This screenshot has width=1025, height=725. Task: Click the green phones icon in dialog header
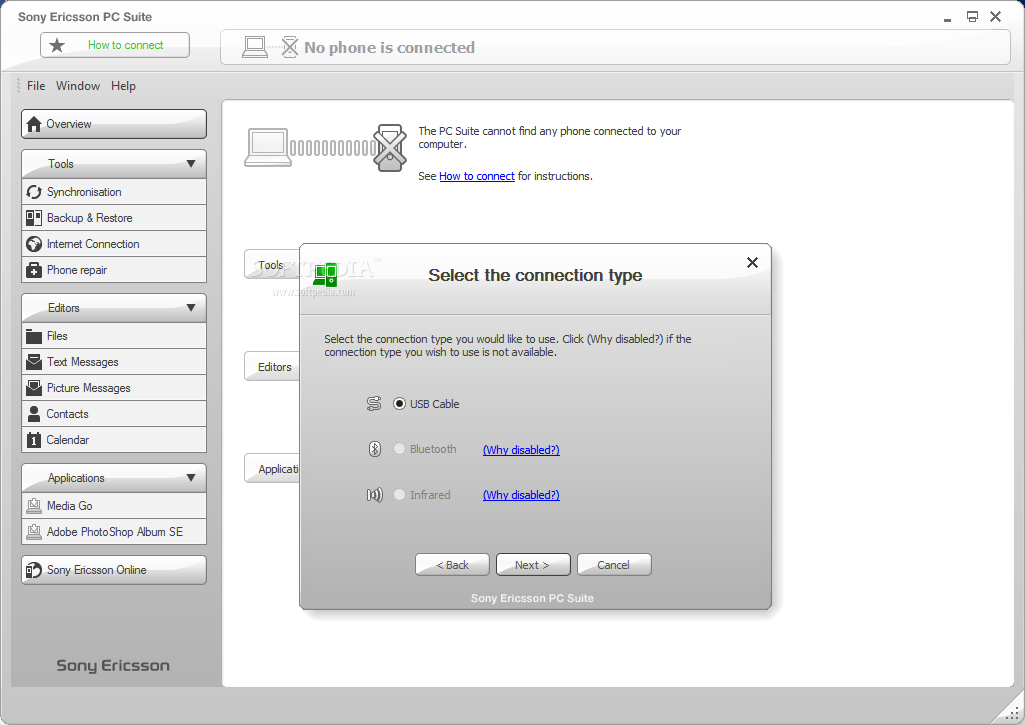[325, 275]
